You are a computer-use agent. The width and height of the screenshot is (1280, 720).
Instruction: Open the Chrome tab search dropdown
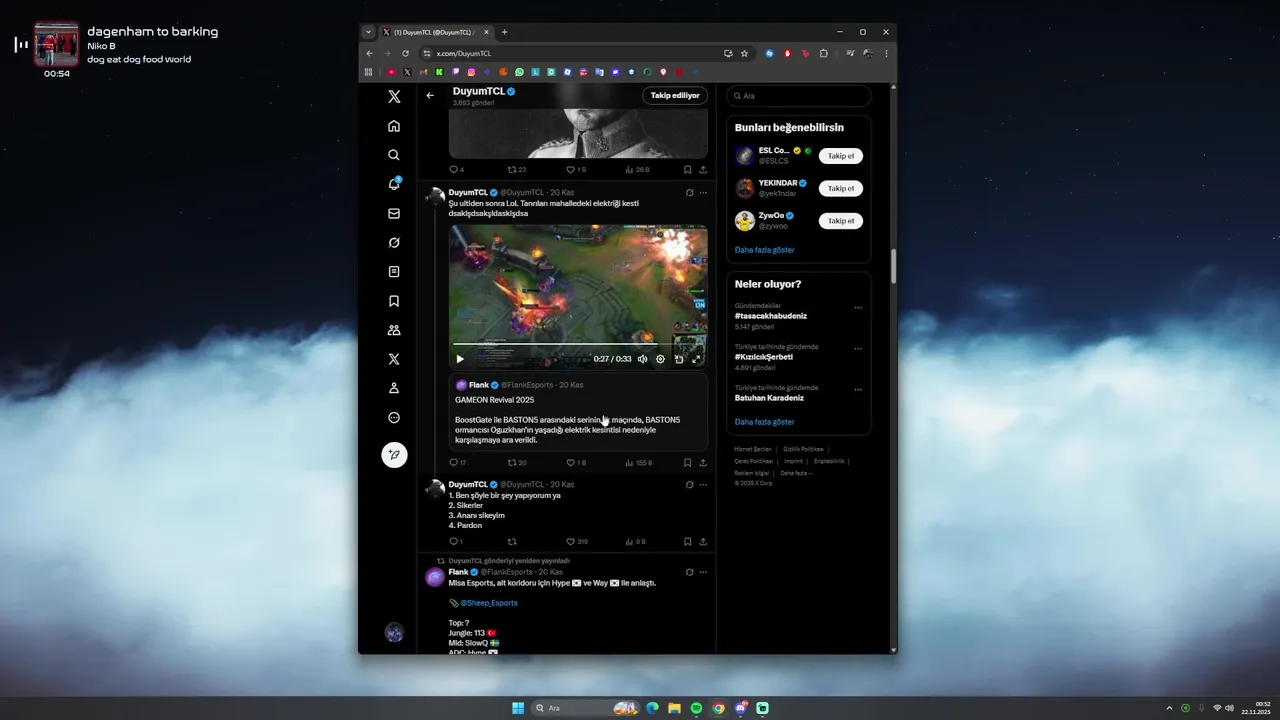[x=368, y=32]
